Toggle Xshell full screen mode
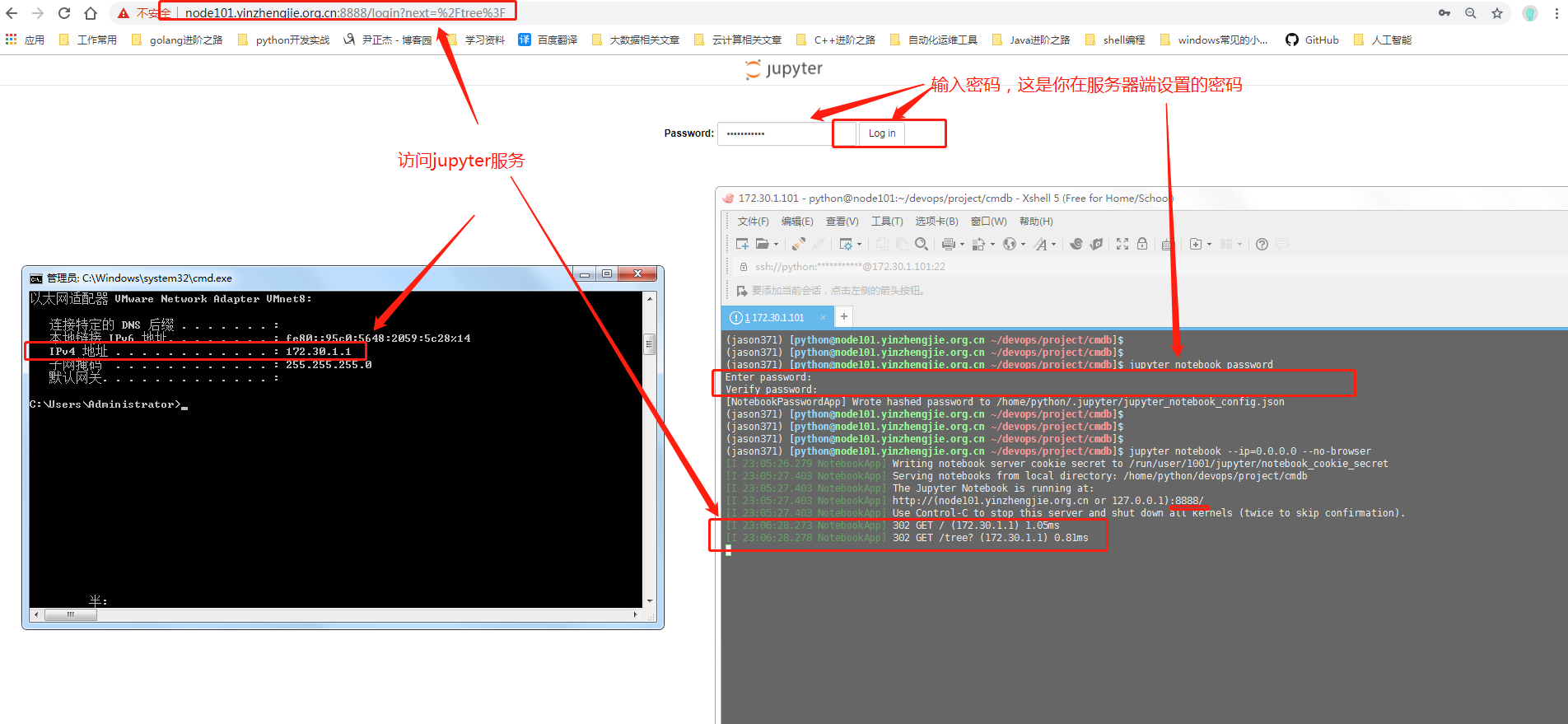Image resolution: width=1568 pixels, height=724 pixels. [x=1122, y=244]
